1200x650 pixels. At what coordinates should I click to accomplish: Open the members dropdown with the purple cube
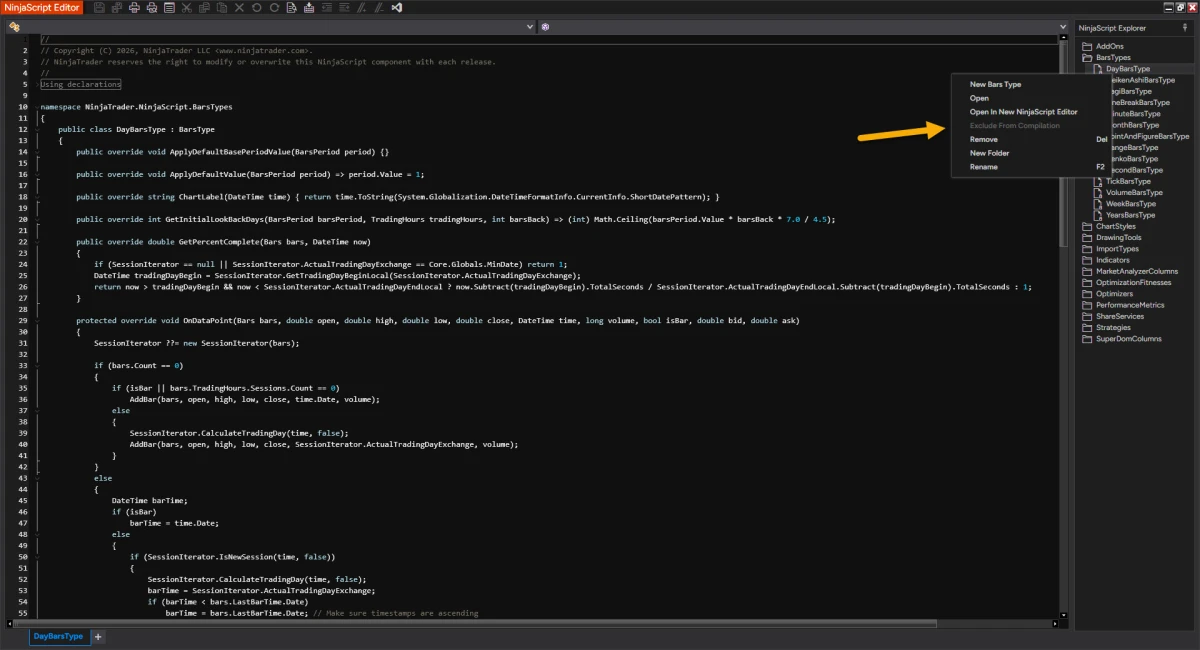point(803,27)
